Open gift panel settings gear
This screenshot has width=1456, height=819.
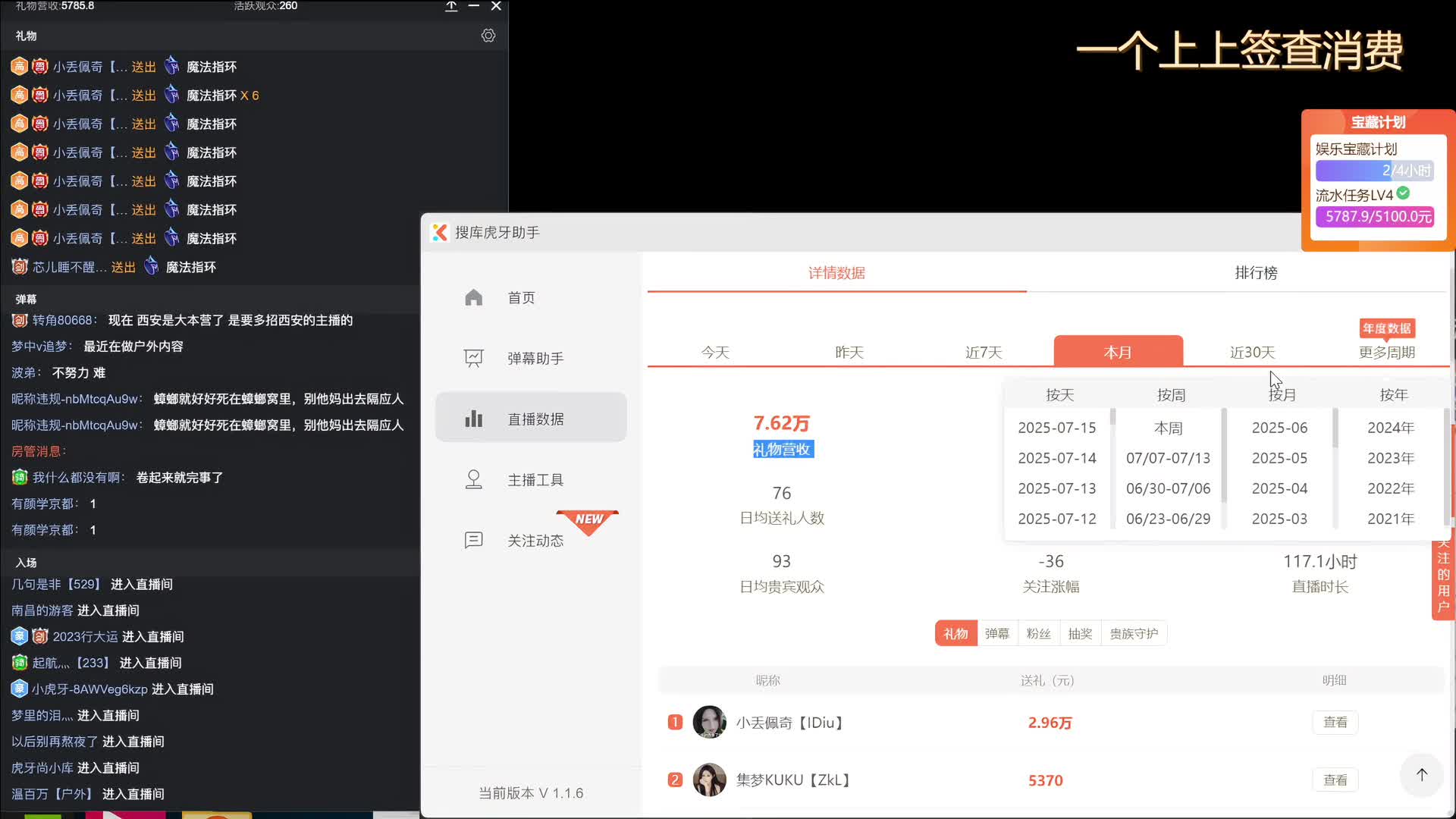(x=488, y=36)
